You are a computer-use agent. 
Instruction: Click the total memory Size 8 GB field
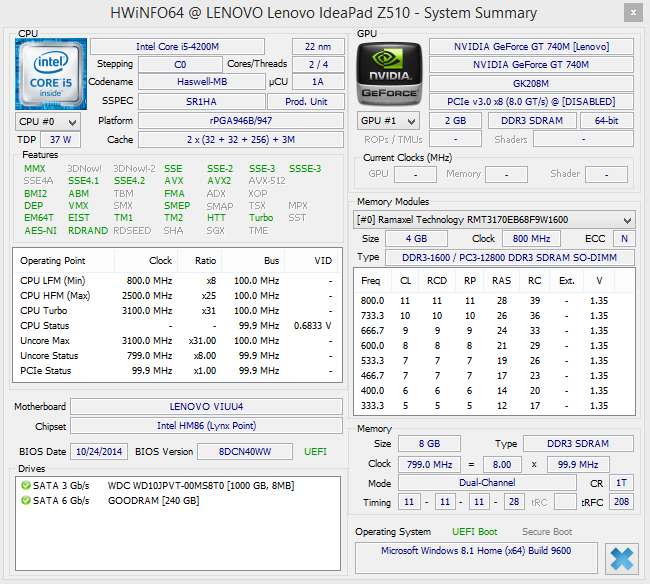click(429, 443)
